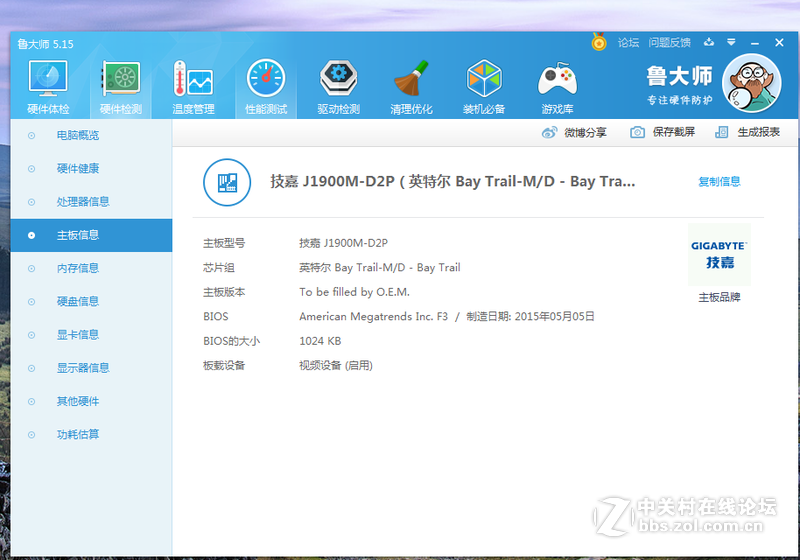800x560 pixels.
Task: Click 视频设备 (启用) onboard device text
Action: [x=336, y=366]
